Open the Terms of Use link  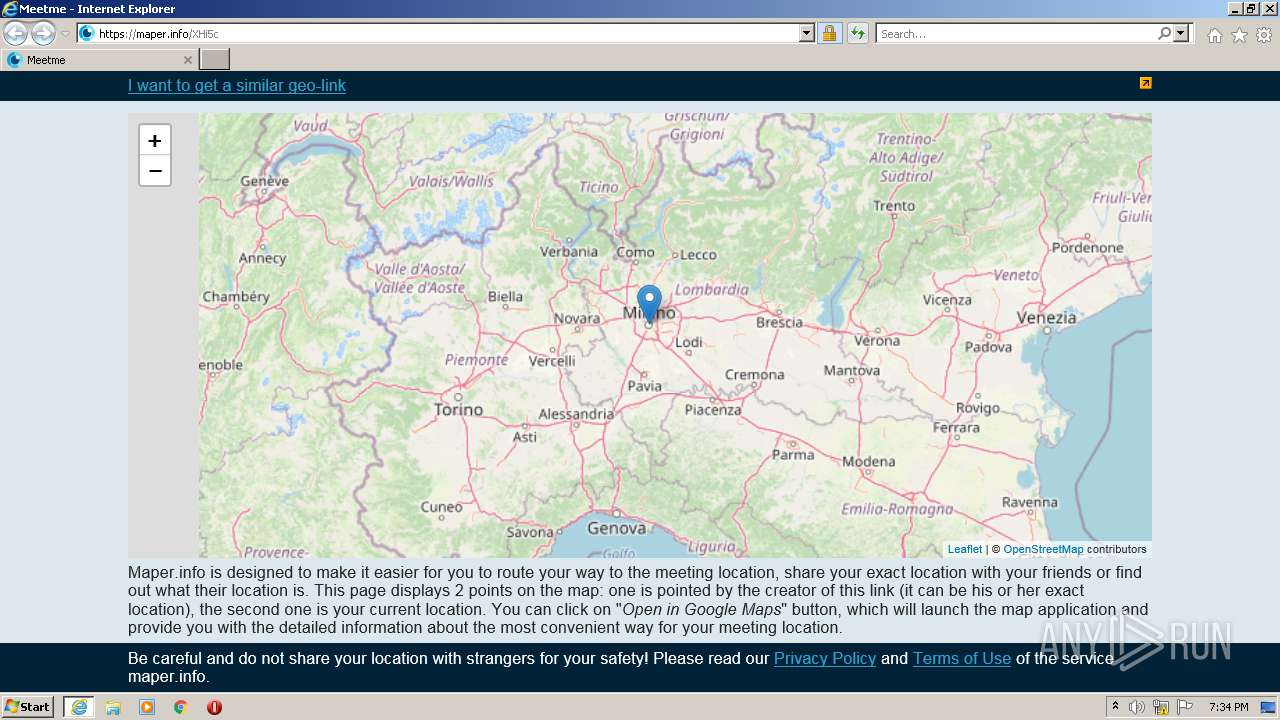[962, 658]
